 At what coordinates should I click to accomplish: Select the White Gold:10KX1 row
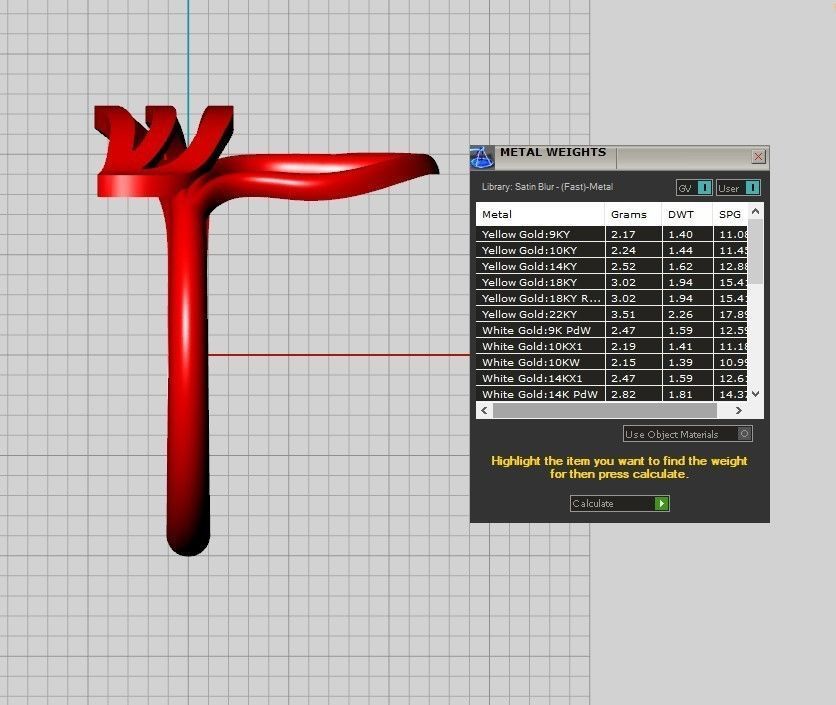(612, 346)
